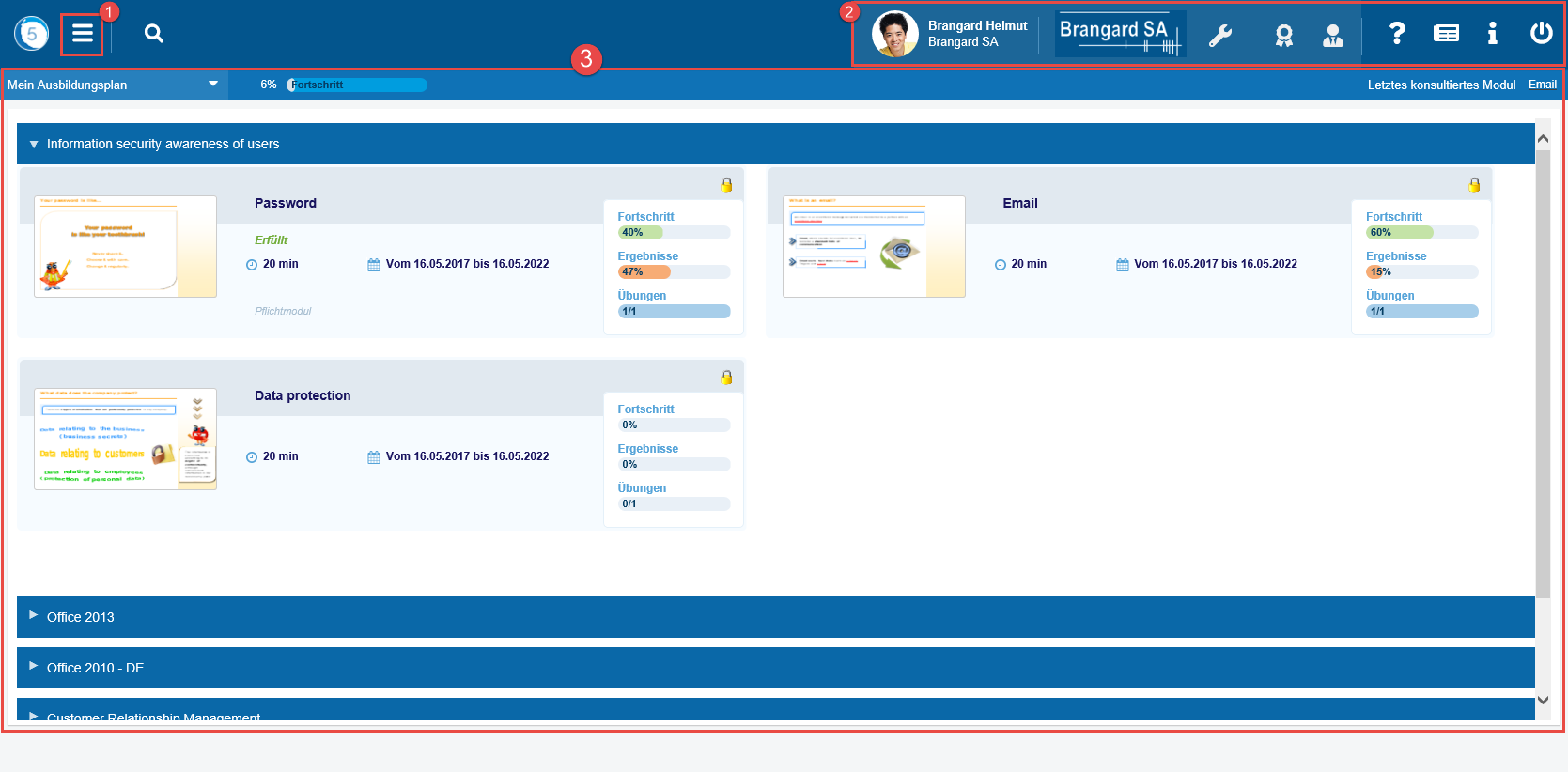1568x772 pixels.
Task: Click the certificate badge icon
Action: (1283, 36)
